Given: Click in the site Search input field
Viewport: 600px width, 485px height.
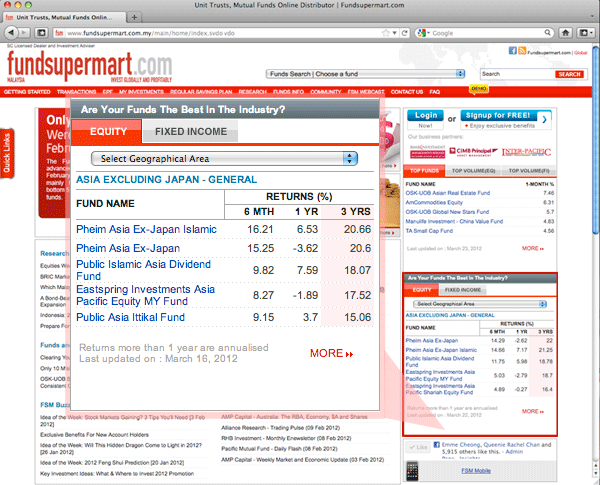Looking at the screenshot, I should pos(517,74).
